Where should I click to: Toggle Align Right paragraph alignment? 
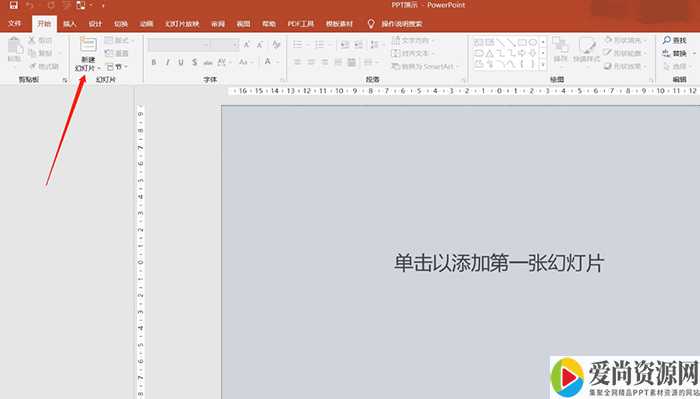coord(325,62)
